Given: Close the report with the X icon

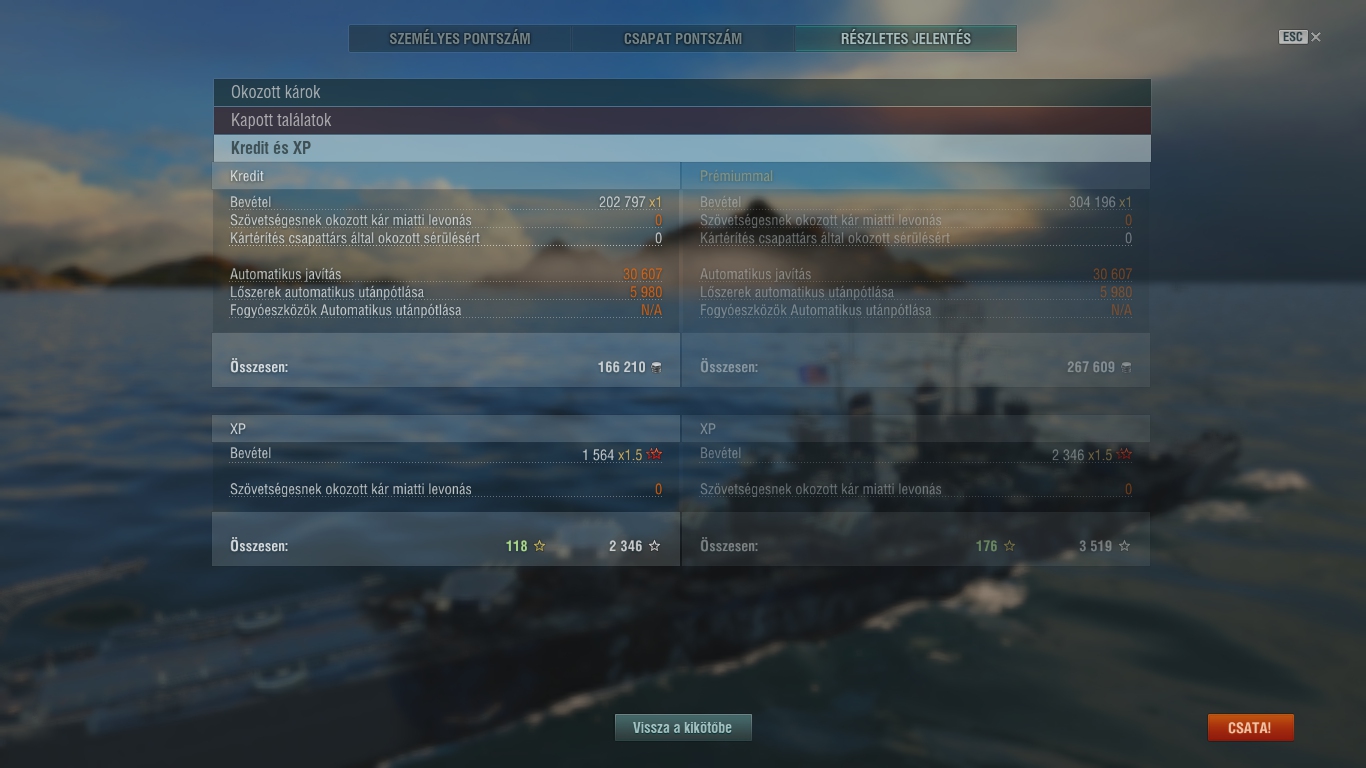Looking at the screenshot, I should point(1316,37).
